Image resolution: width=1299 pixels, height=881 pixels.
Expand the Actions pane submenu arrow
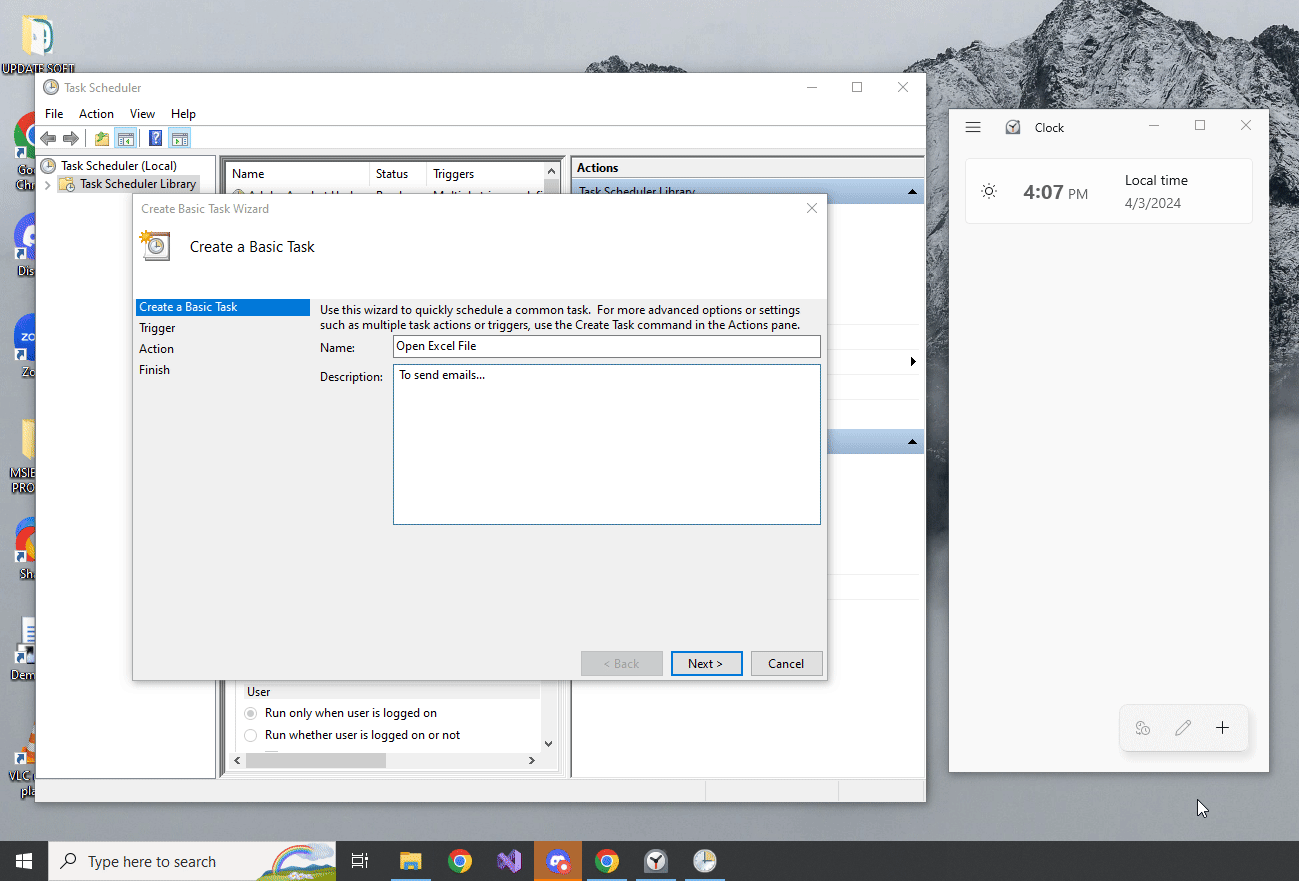(x=913, y=361)
